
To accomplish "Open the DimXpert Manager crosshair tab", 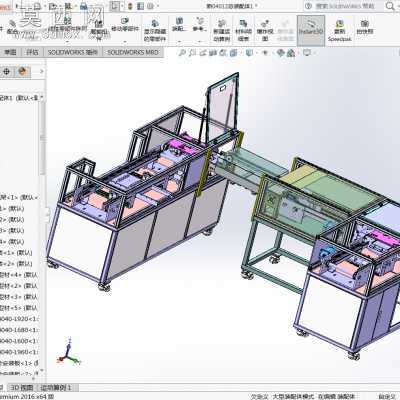I will pyautogui.click(x=6, y=71).
